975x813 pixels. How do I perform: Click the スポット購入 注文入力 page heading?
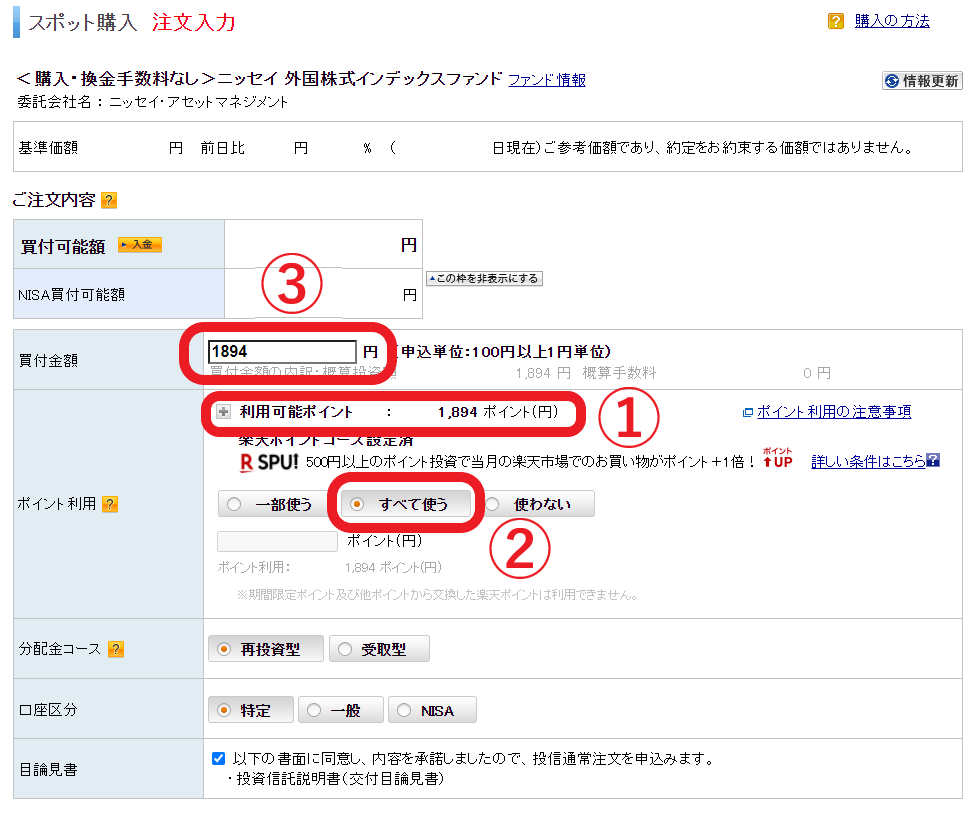point(132,22)
